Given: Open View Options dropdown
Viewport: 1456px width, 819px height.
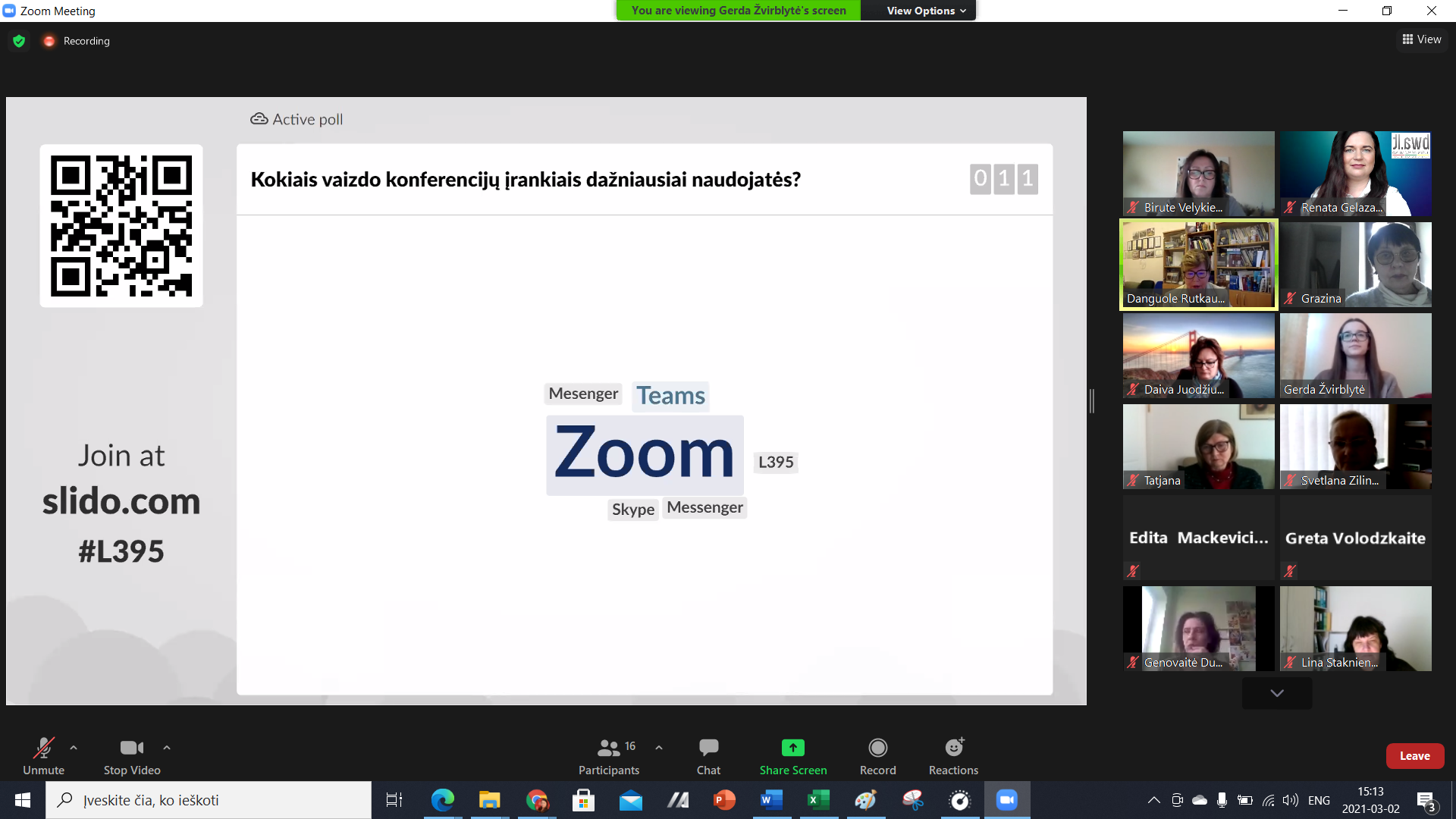Looking at the screenshot, I should [x=926, y=11].
